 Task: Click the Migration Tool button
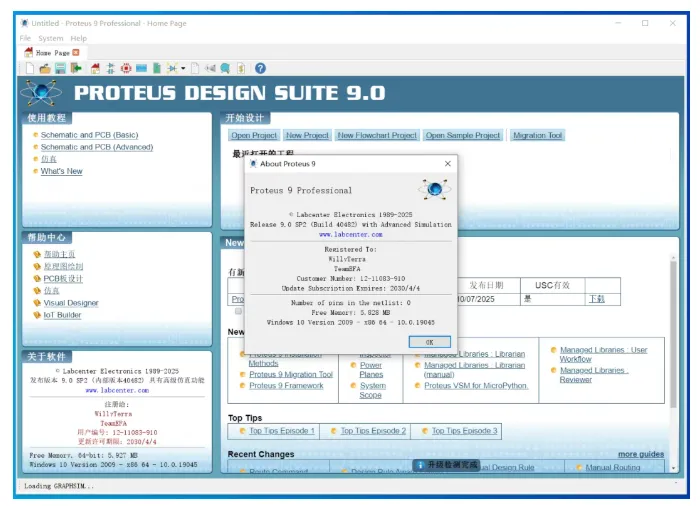(538, 135)
